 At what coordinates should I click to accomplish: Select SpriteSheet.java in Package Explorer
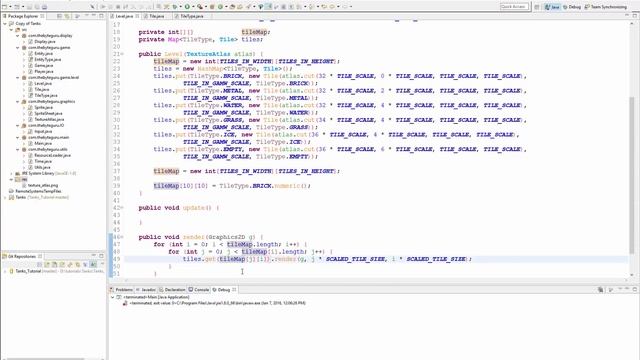48,113
